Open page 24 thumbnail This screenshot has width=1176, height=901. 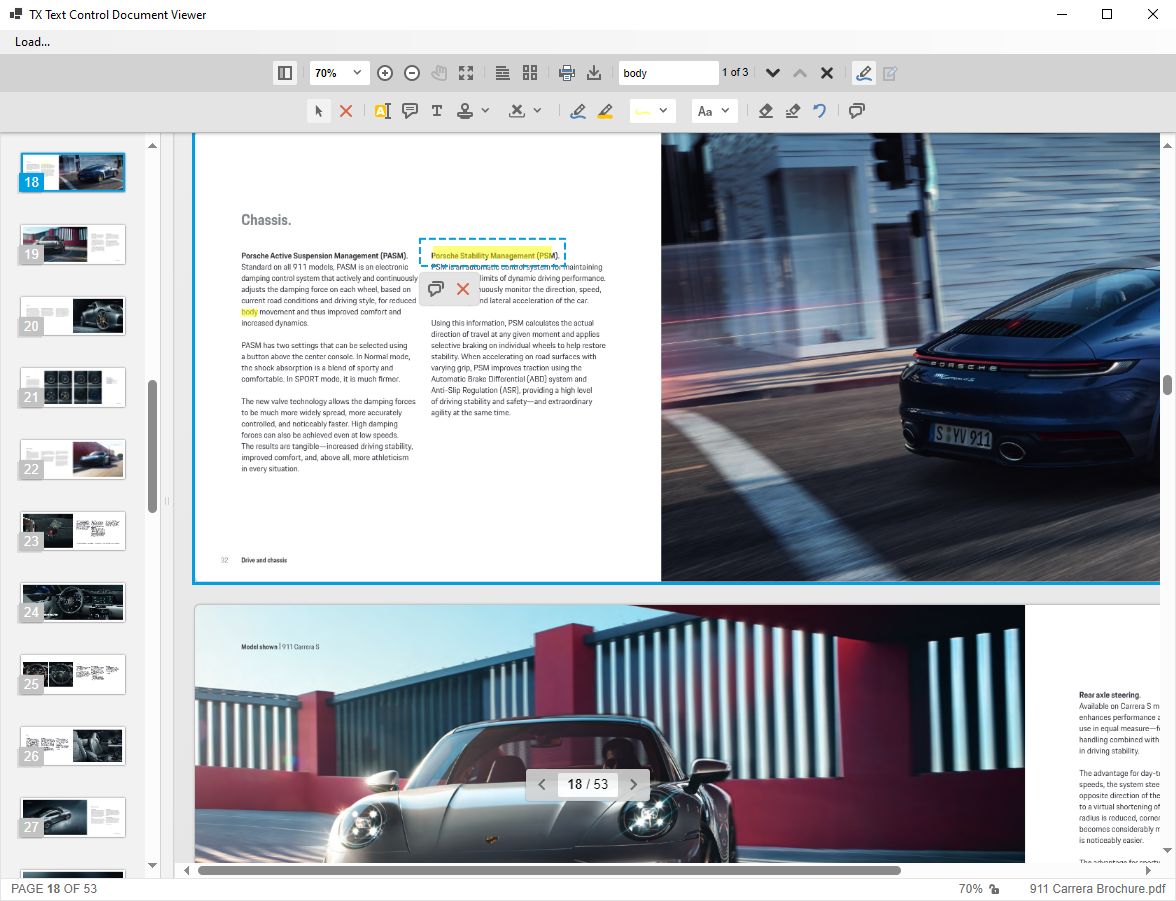pos(73,602)
